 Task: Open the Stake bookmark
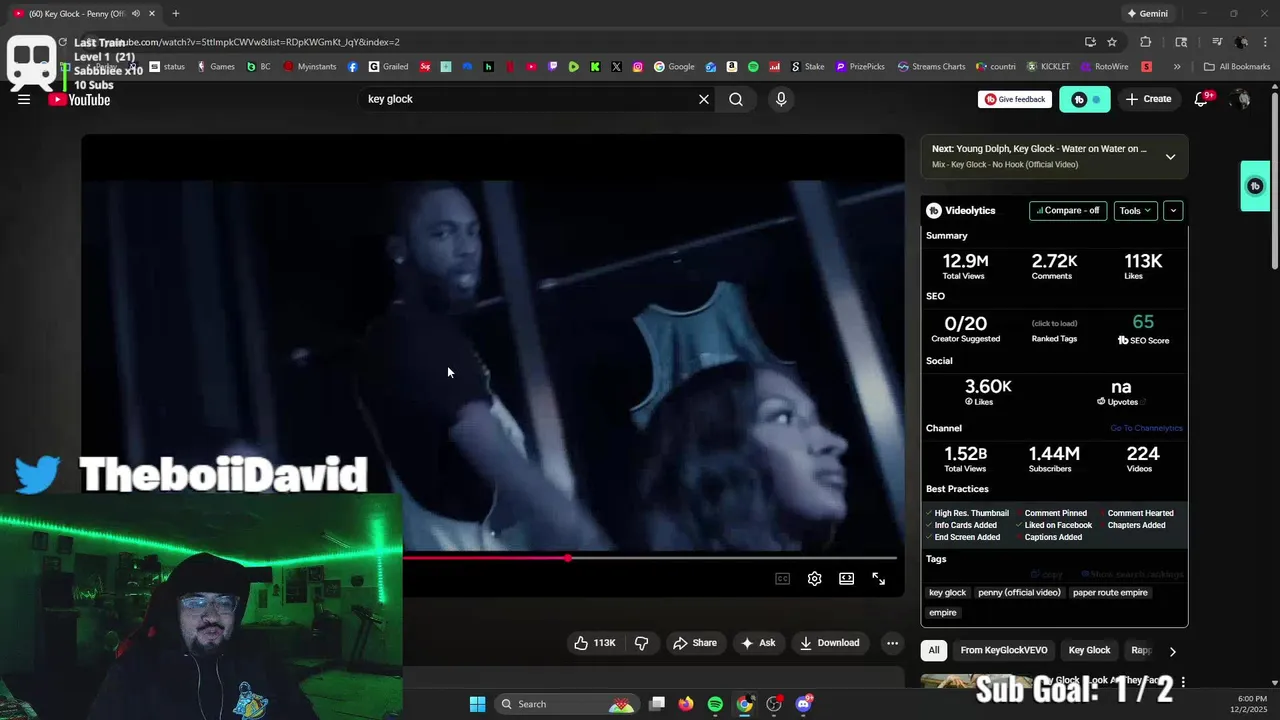(807, 67)
